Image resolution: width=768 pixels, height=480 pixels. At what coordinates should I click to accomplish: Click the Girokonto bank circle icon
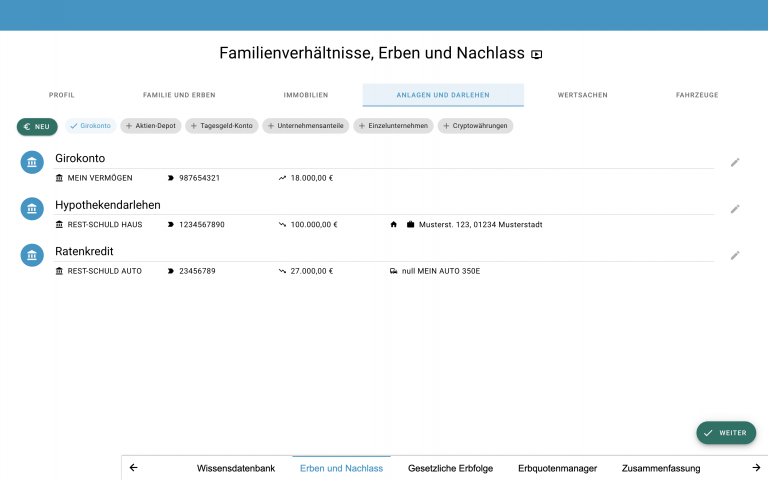[32, 162]
